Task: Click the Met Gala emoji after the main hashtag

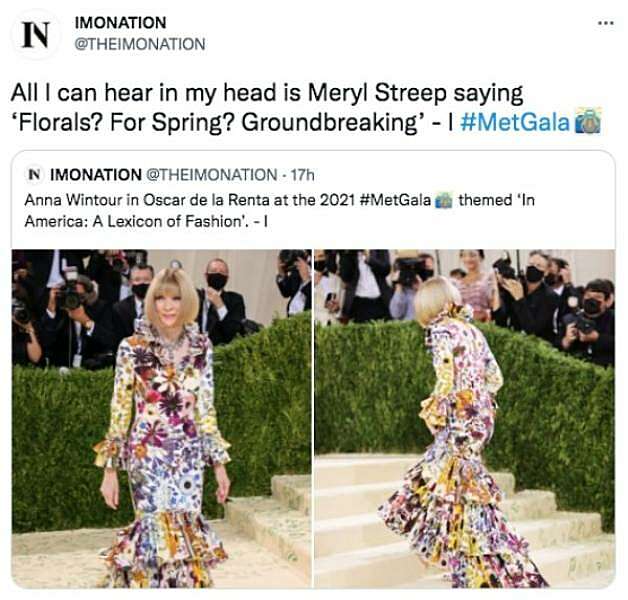Action: (x=587, y=121)
